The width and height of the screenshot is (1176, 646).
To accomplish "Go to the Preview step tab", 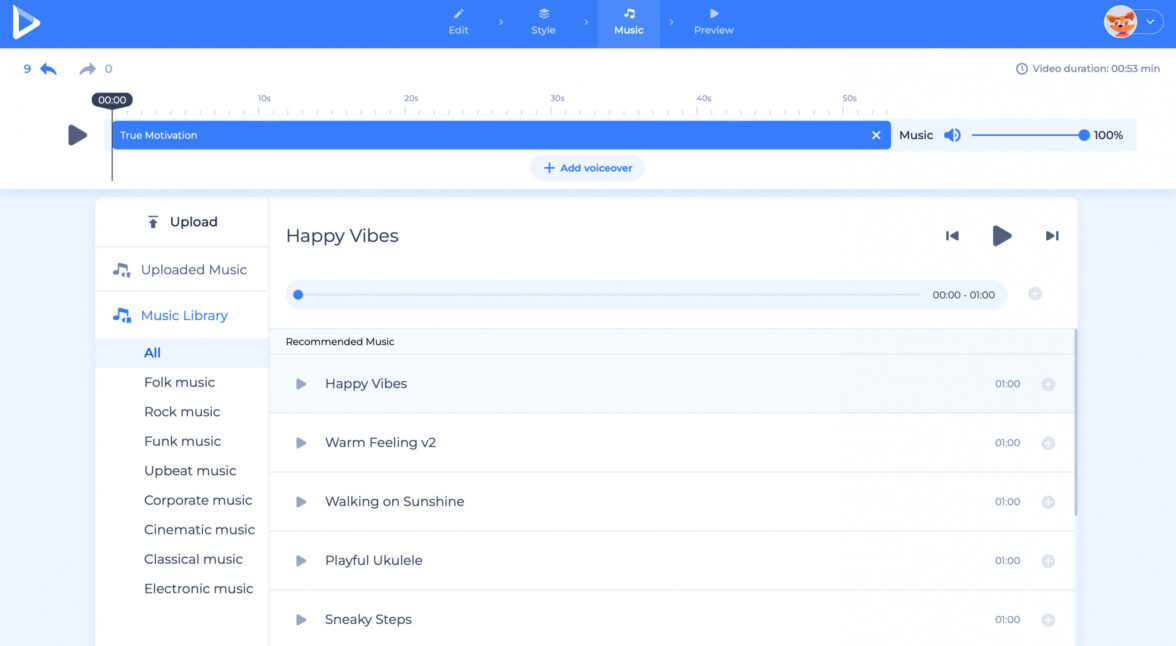I will 713,22.
